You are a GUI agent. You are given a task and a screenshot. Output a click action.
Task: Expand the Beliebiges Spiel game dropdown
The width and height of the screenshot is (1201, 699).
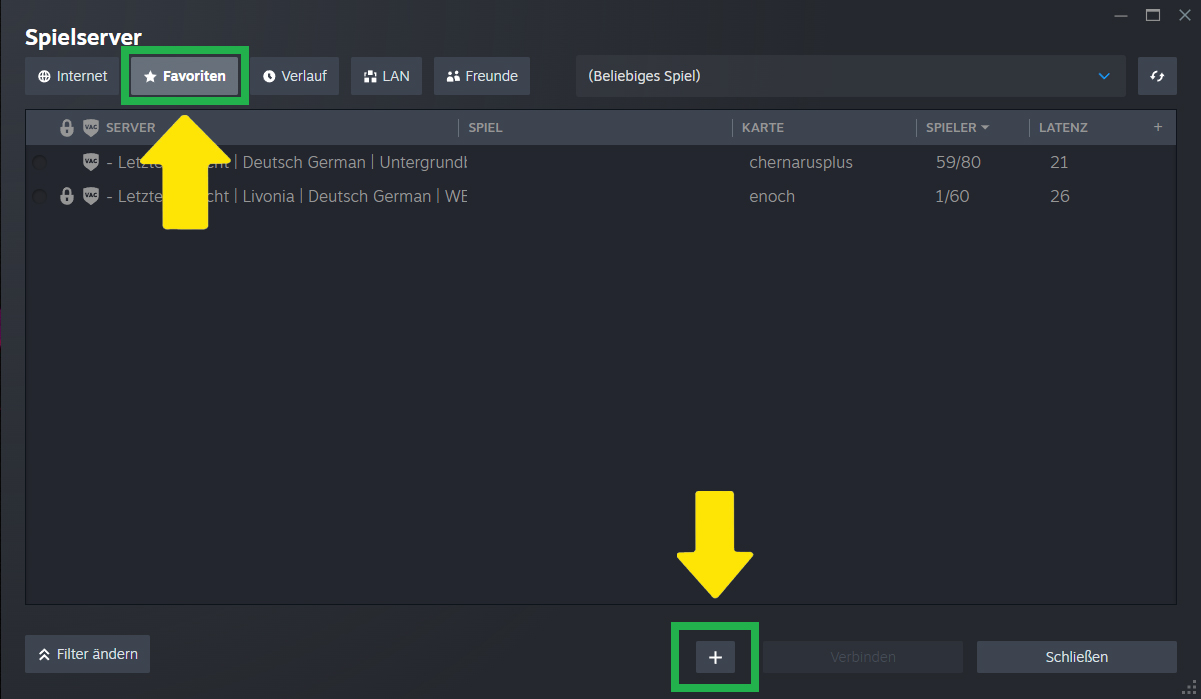pyautogui.click(x=851, y=76)
